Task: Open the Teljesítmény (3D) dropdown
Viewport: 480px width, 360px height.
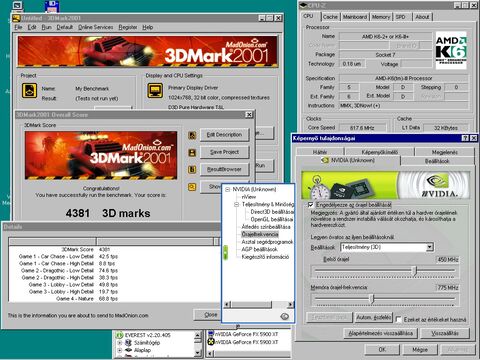Action: coord(430,247)
